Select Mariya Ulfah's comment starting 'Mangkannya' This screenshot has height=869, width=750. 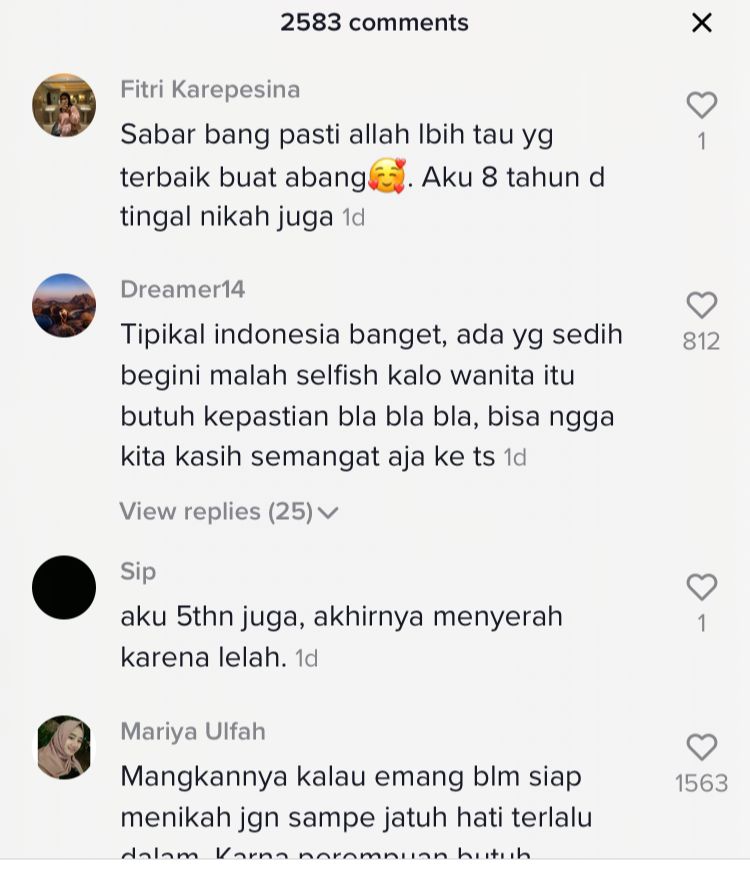pos(356,810)
